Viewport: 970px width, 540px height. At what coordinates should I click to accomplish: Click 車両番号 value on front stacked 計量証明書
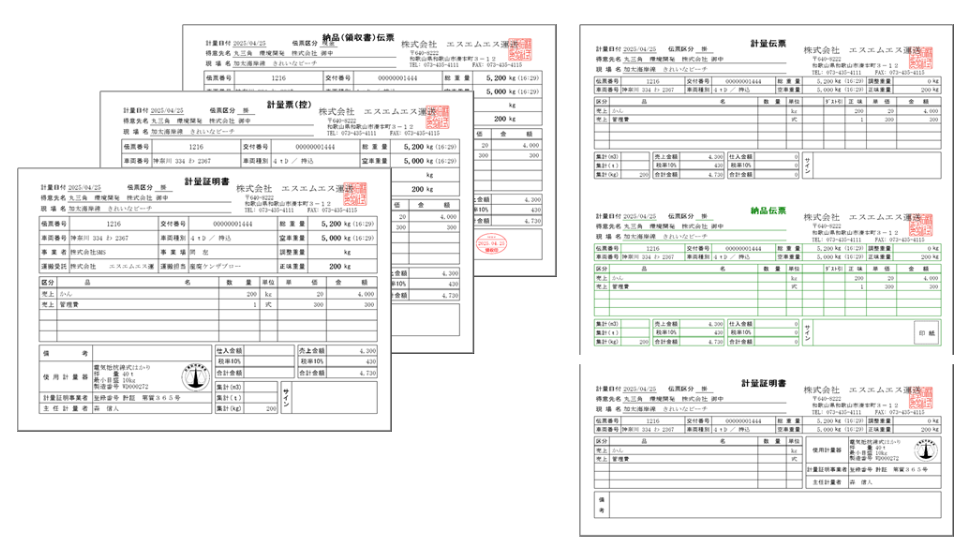pyautogui.click(x=114, y=238)
